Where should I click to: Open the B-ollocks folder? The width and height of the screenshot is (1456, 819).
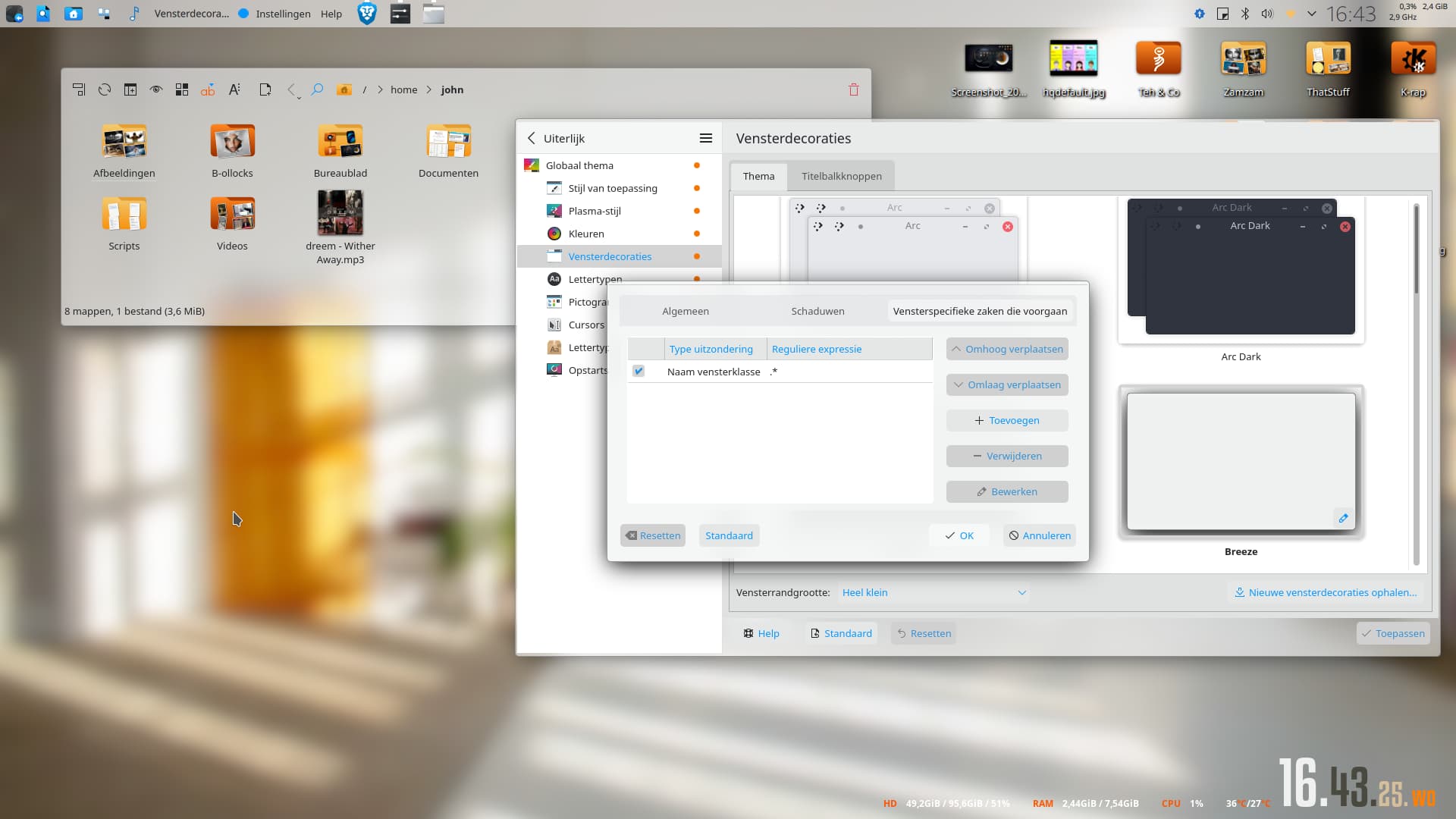[x=232, y=152]
